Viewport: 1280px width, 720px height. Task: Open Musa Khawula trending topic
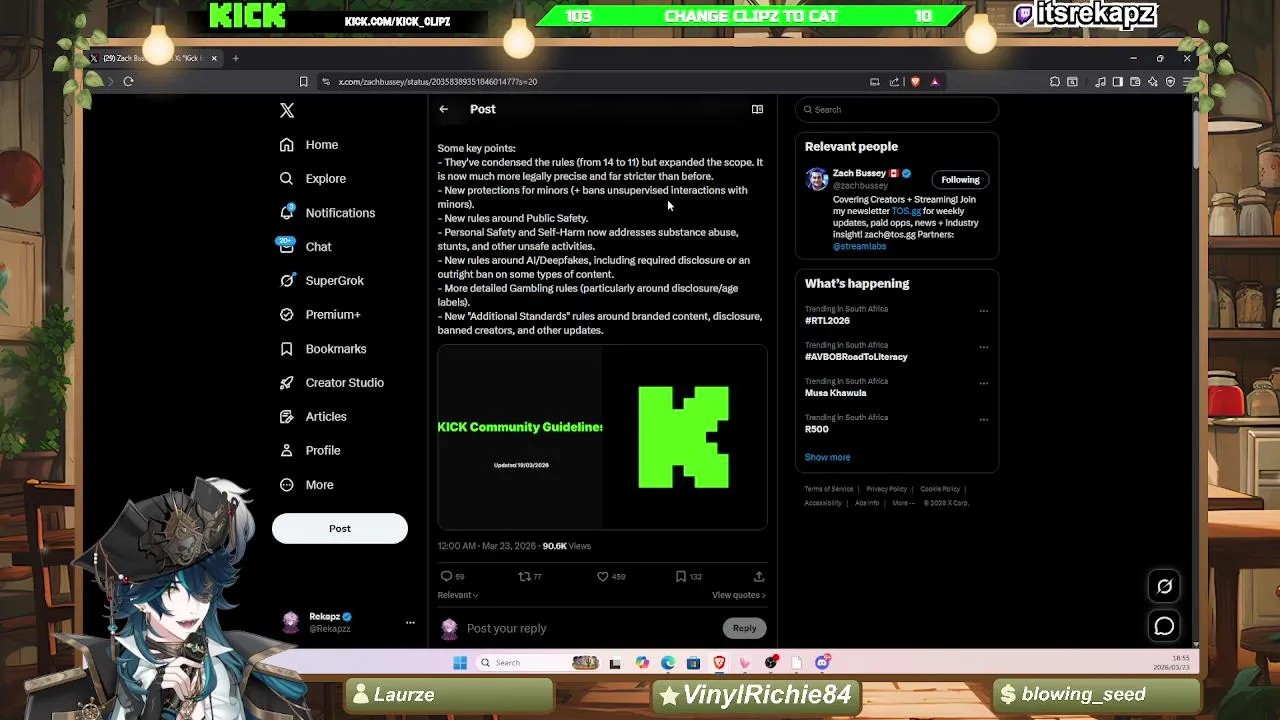coord(836,393)
